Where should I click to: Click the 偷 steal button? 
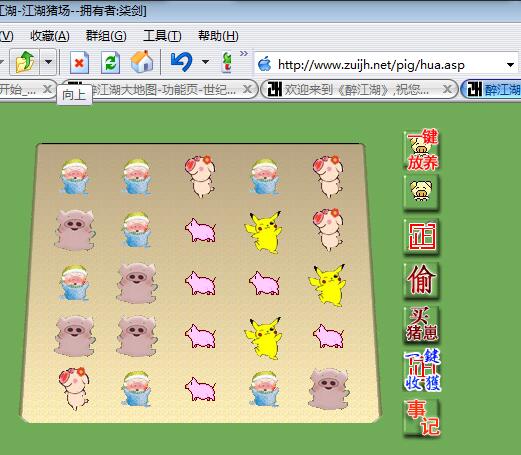click(x=421, y=280)
